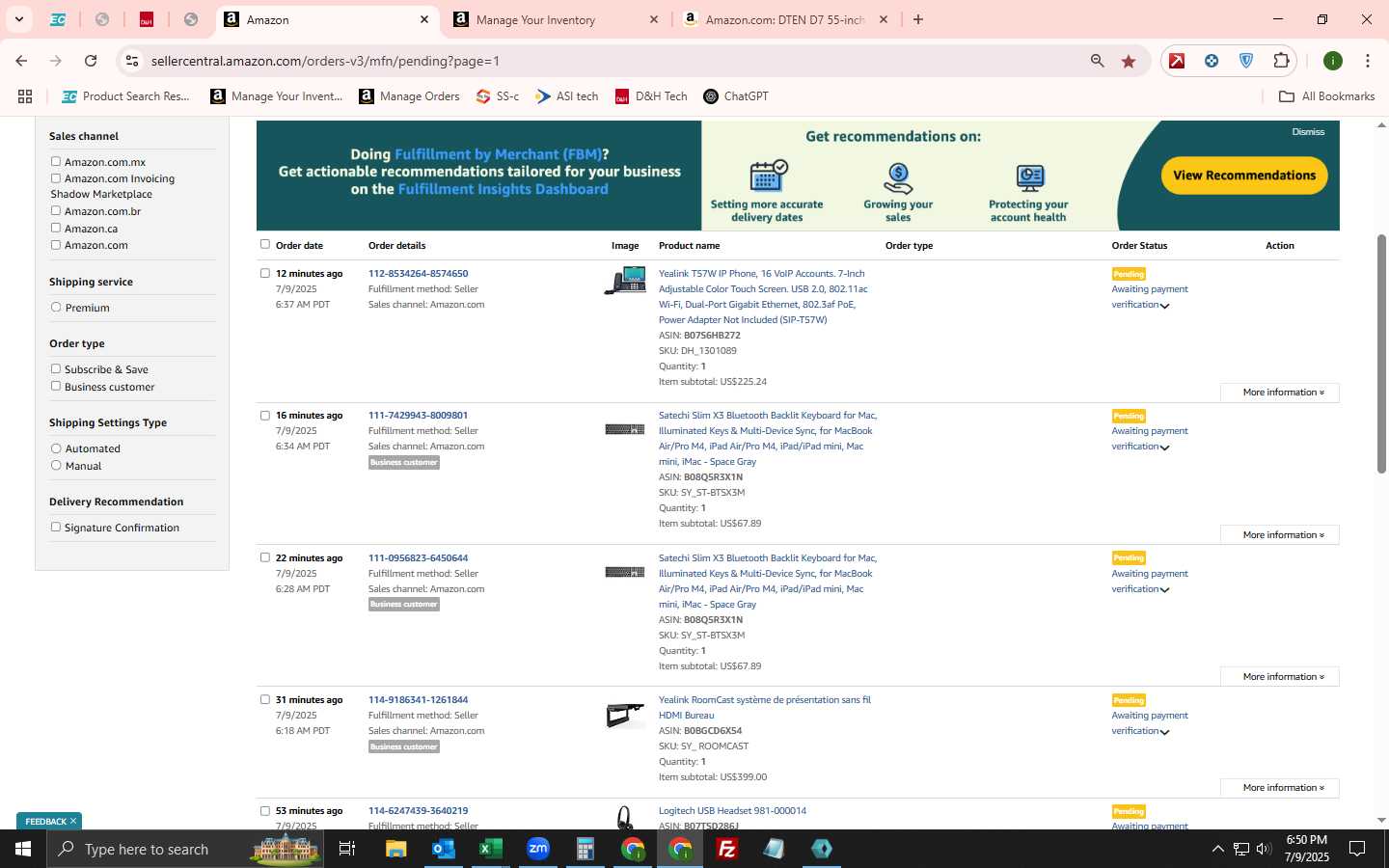Image resolution: width=1389 pixels, height=868 pixels.
Task: Open order 114-9186341-1261844 link
Action: click(x=418, y=700)
